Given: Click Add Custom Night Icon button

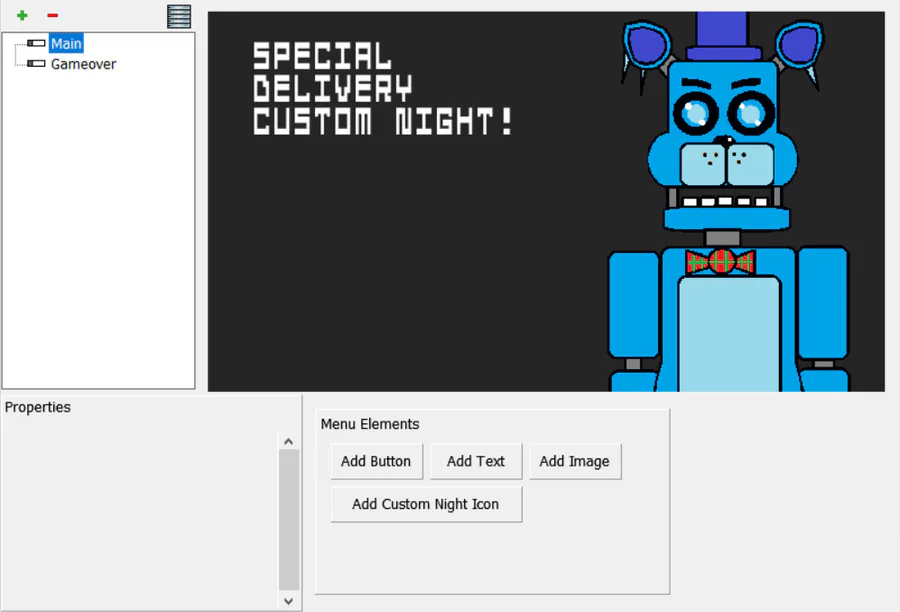Looking at the screenshot, I should click(x=426, y=504).
